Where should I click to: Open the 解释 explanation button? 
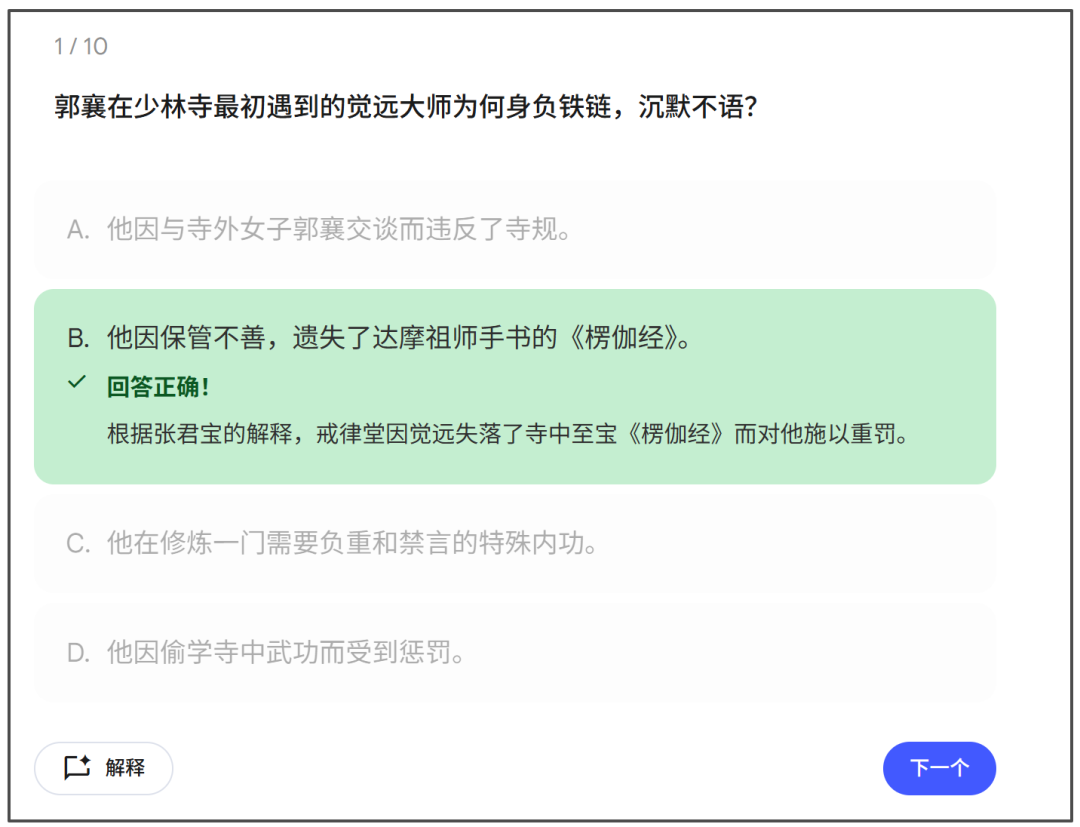(x=104, y=768)
